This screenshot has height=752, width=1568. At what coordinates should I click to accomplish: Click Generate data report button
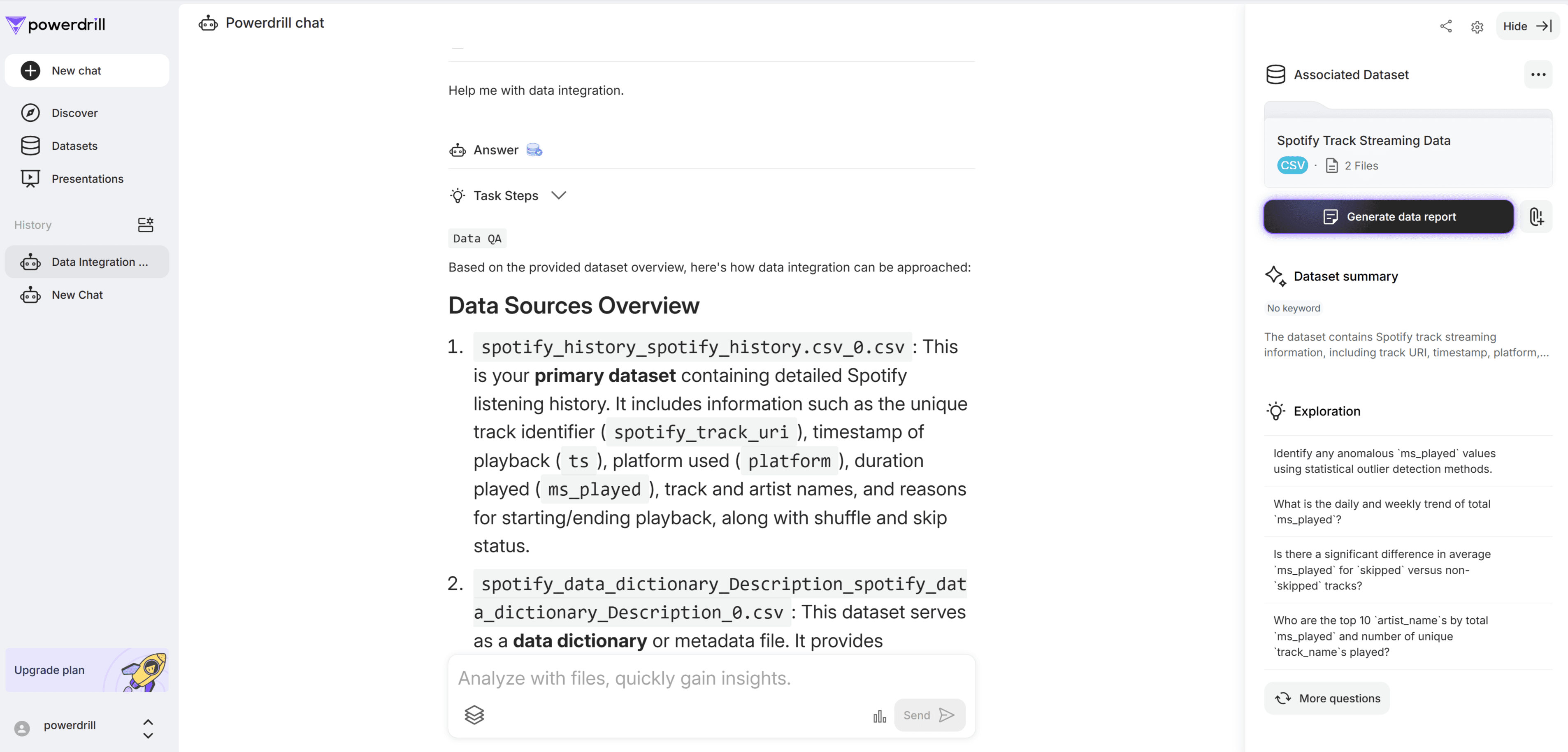(x=1389, y=217)
